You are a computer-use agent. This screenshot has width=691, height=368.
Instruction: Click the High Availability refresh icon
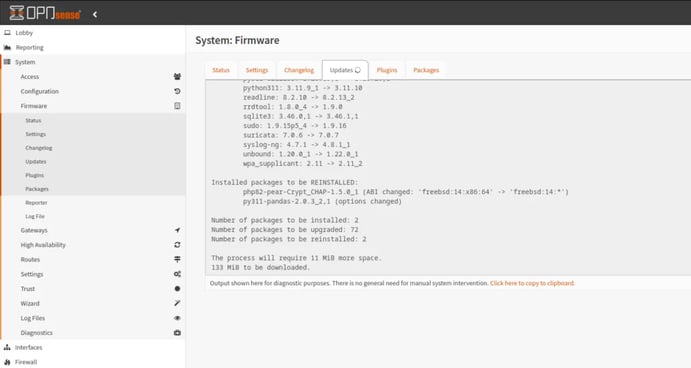pos(177,245)
